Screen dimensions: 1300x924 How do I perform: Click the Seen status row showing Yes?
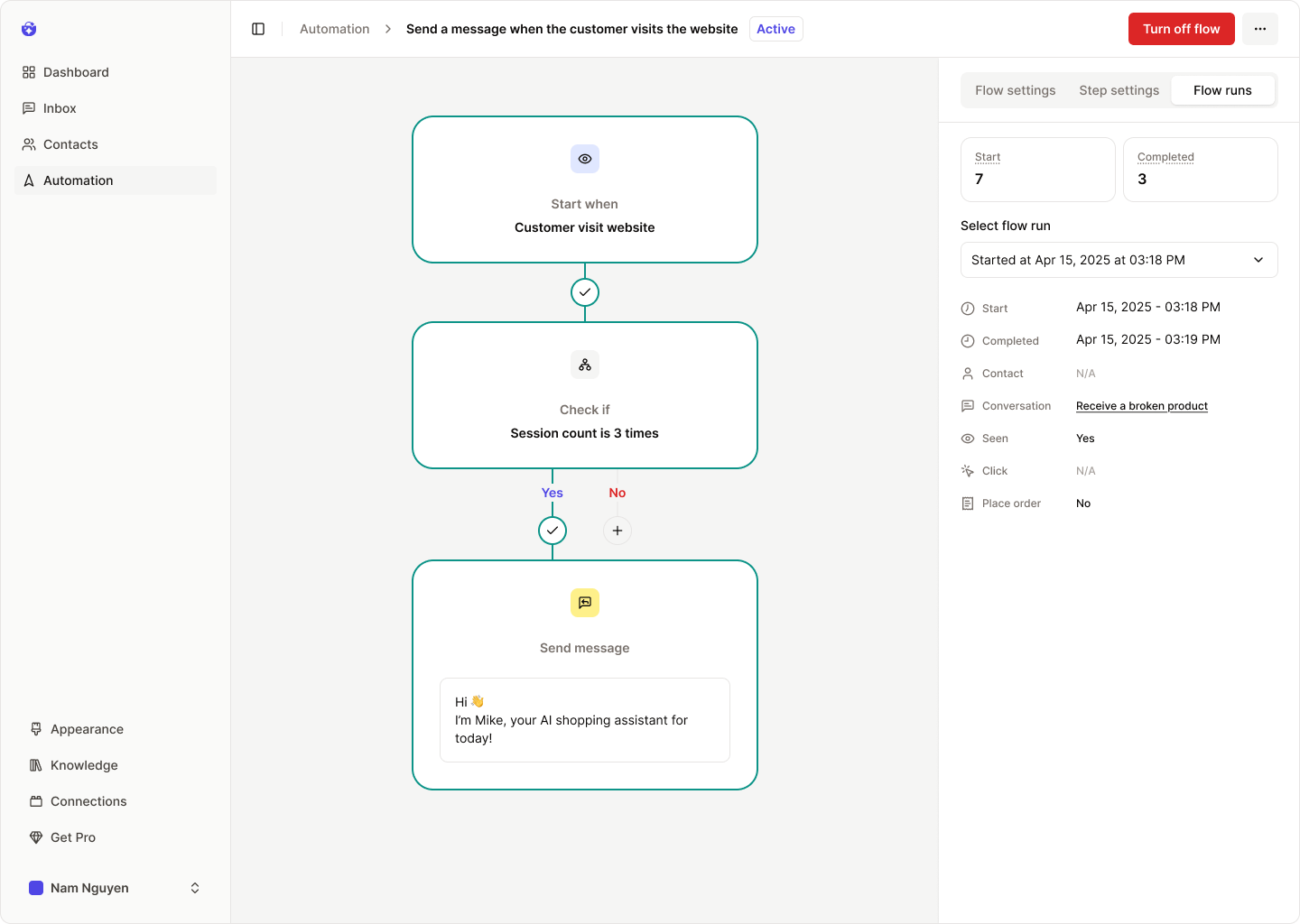point(1084,439)
